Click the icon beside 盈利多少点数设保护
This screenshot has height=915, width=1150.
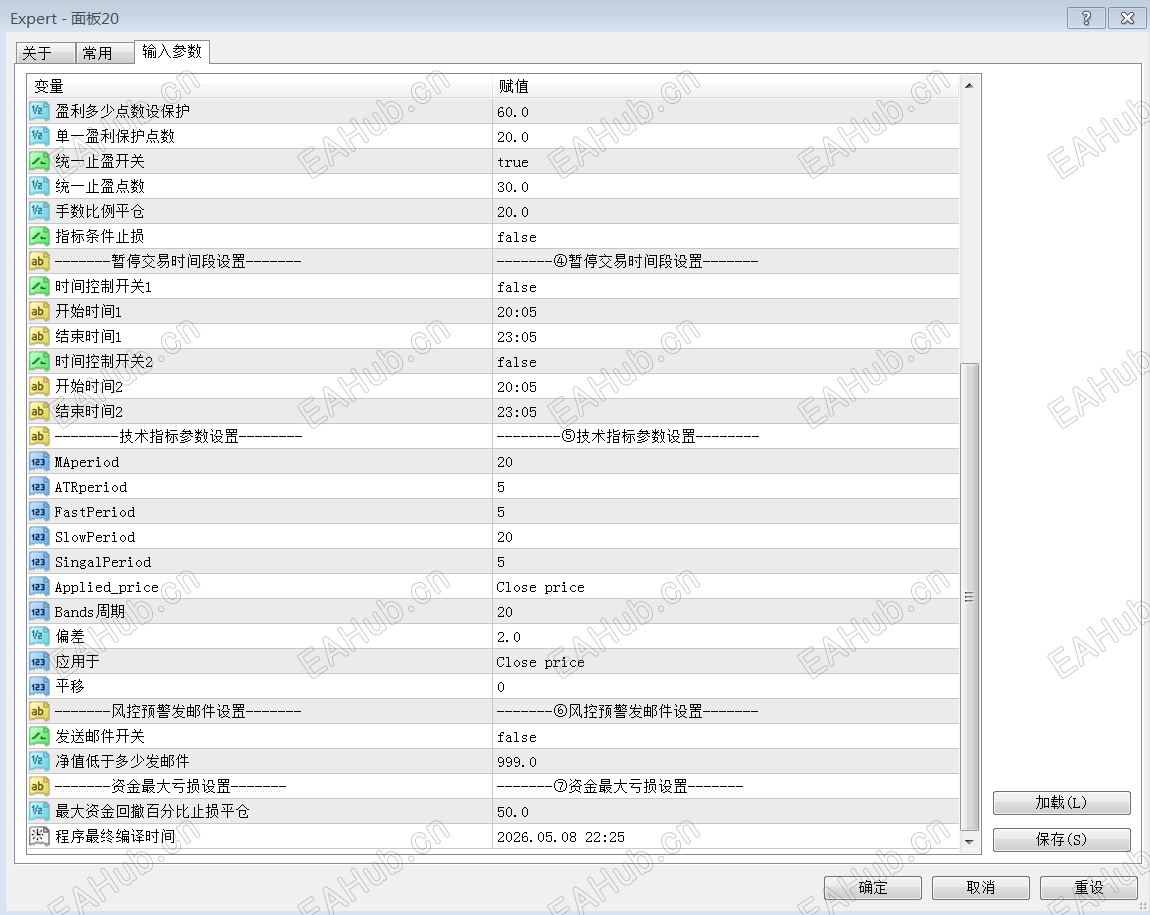[x=38, y=111]
